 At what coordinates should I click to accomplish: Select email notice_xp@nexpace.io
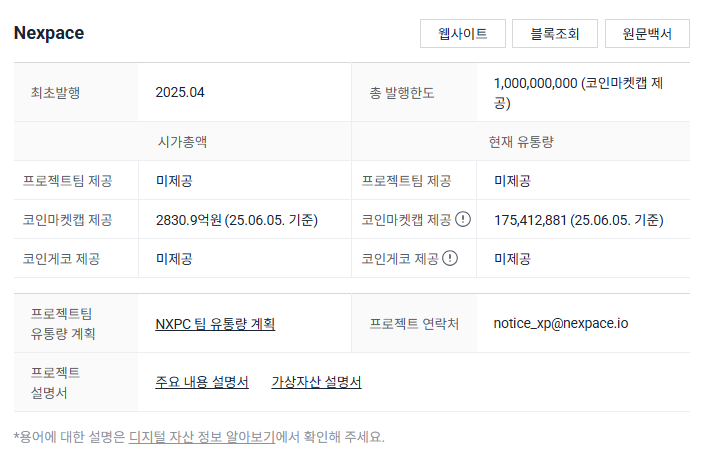click(x=561, y=323)
